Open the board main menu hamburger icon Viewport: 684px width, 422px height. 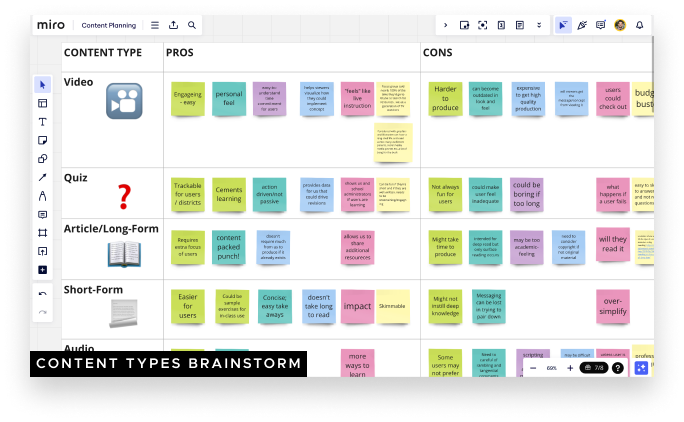pyautogui.click(x=155, y=25)
